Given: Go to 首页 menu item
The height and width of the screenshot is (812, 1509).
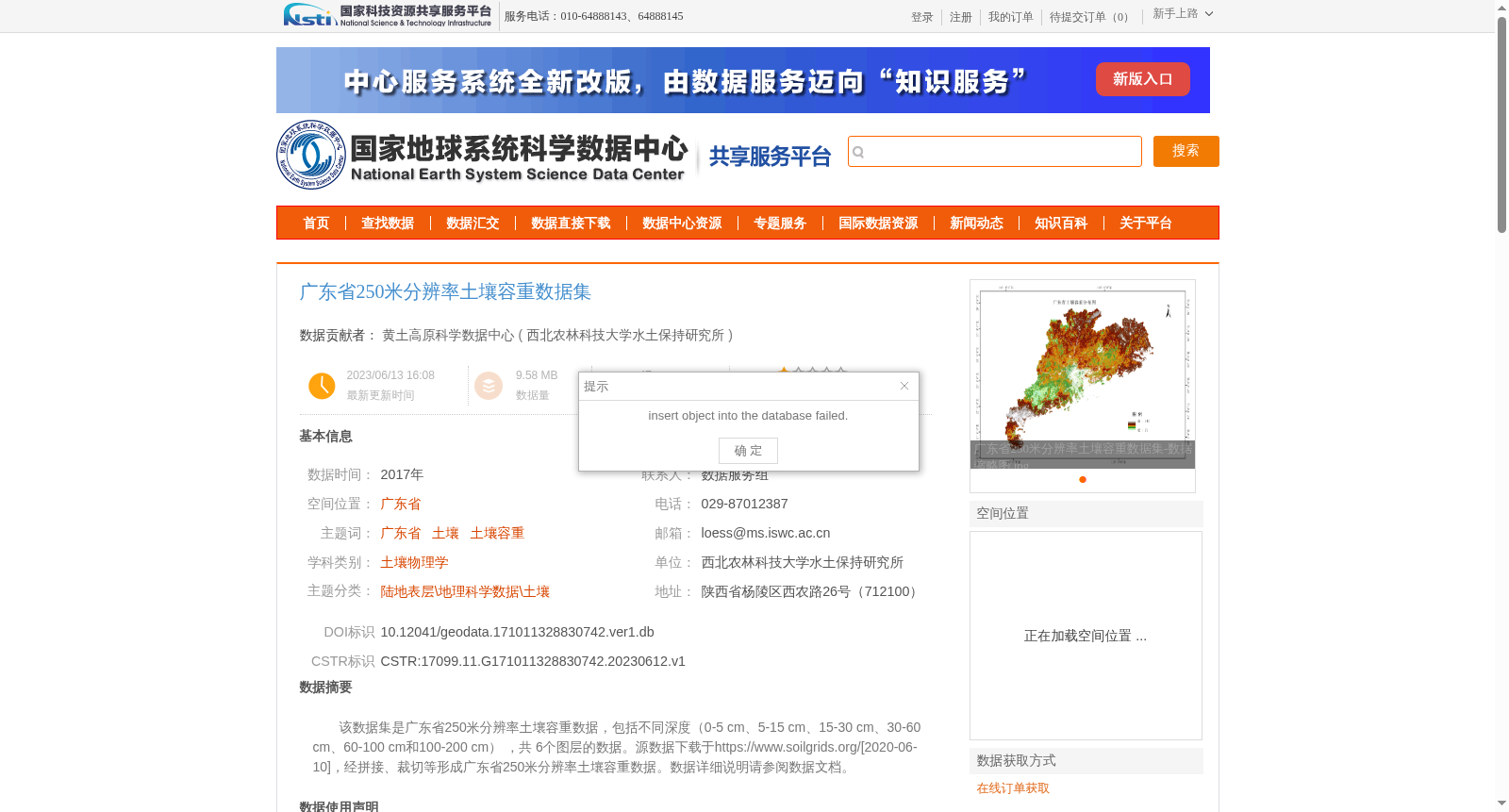Looking at the screenshot, I should [x=316, y=224].
